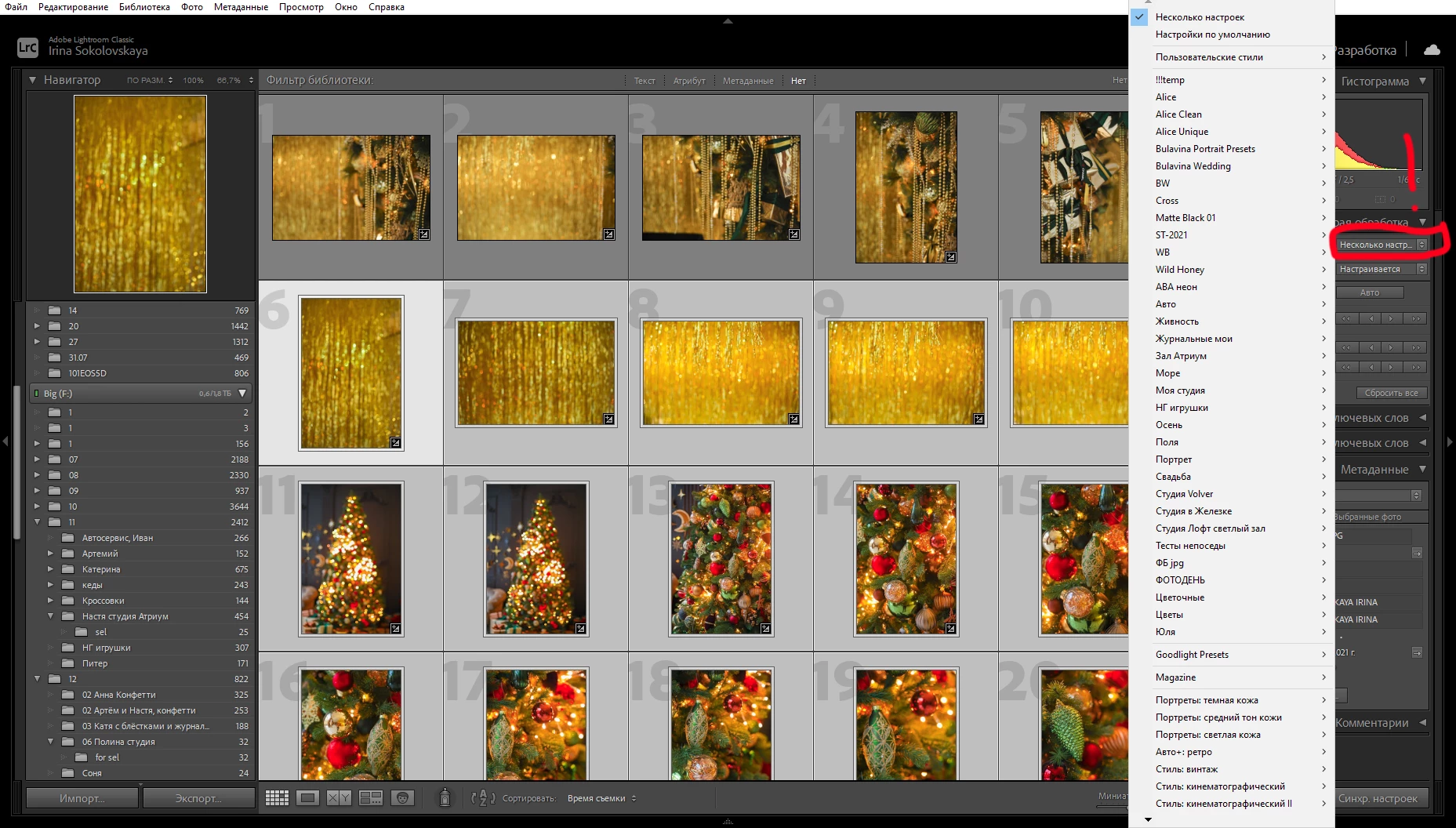Open survey view icon in toolbar
The height and width of the screenshot is (828, 1456).
pyautogui.click(x=371, y=798)
